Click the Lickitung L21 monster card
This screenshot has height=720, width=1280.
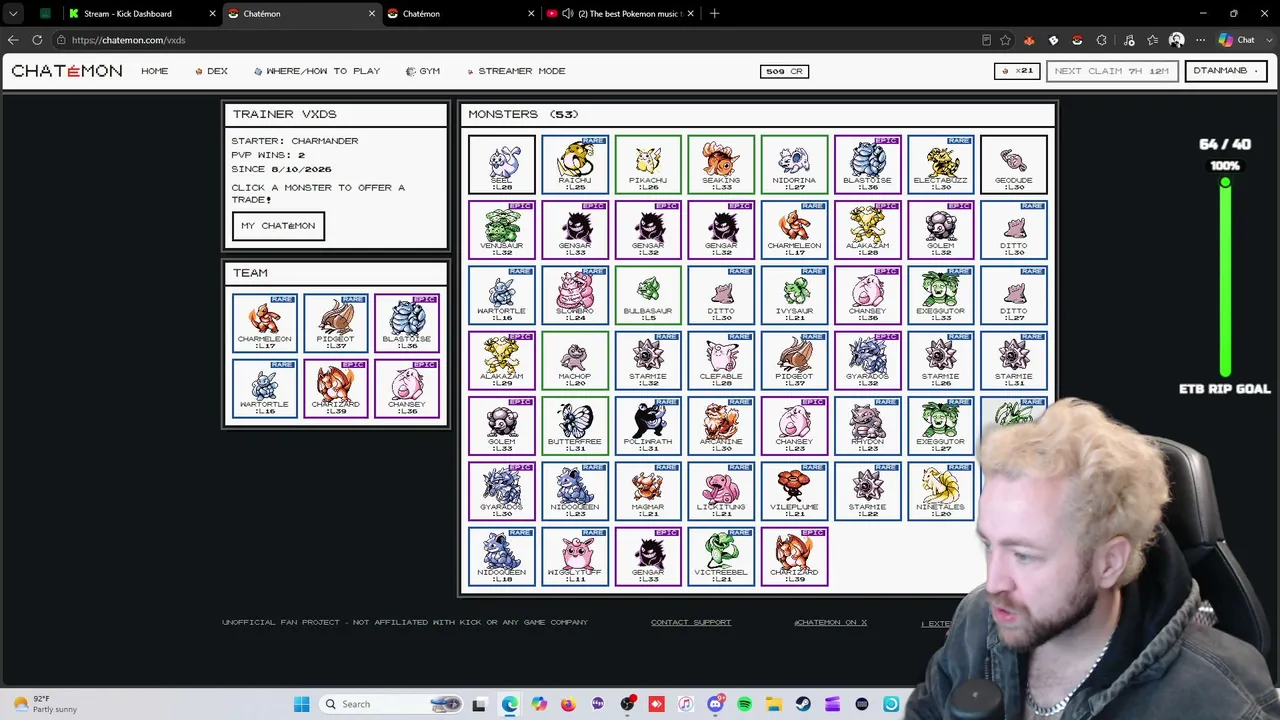click(721, 491)
